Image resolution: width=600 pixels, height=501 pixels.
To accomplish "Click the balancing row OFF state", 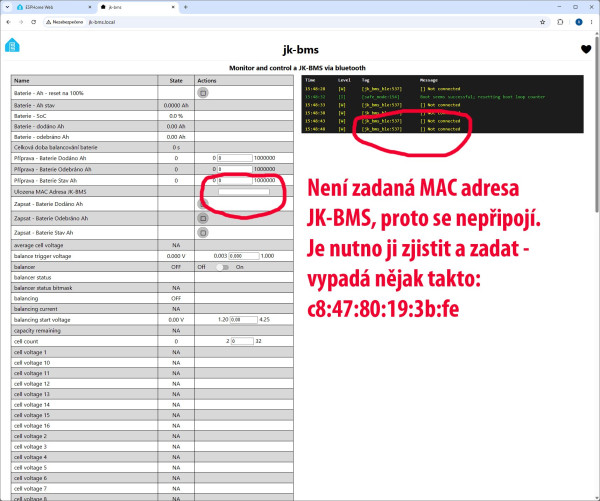I will tap(176, 299).
